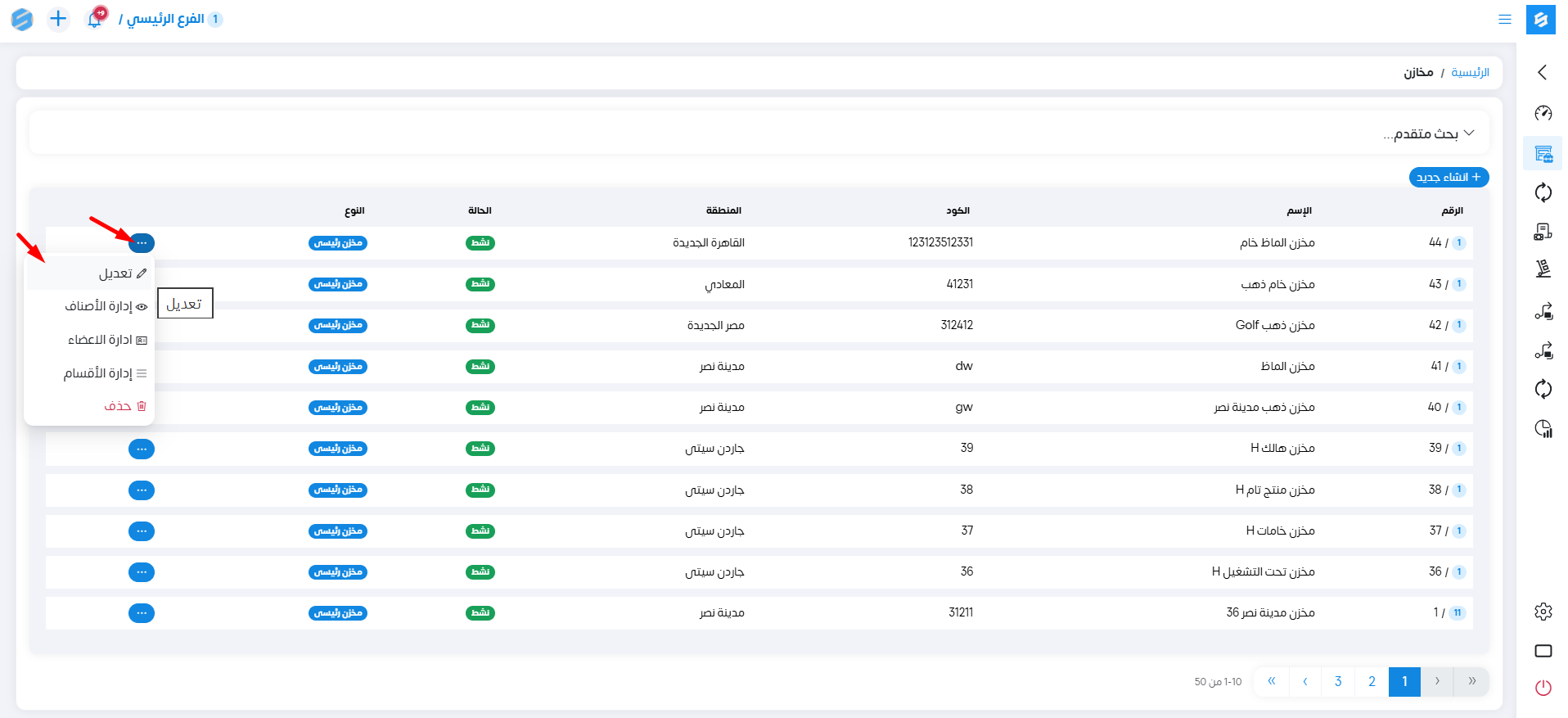Image resolution: width=1568 pixels, height=718 pixels.
Task: Jump to last page with double arrow
Action: 1271,681
